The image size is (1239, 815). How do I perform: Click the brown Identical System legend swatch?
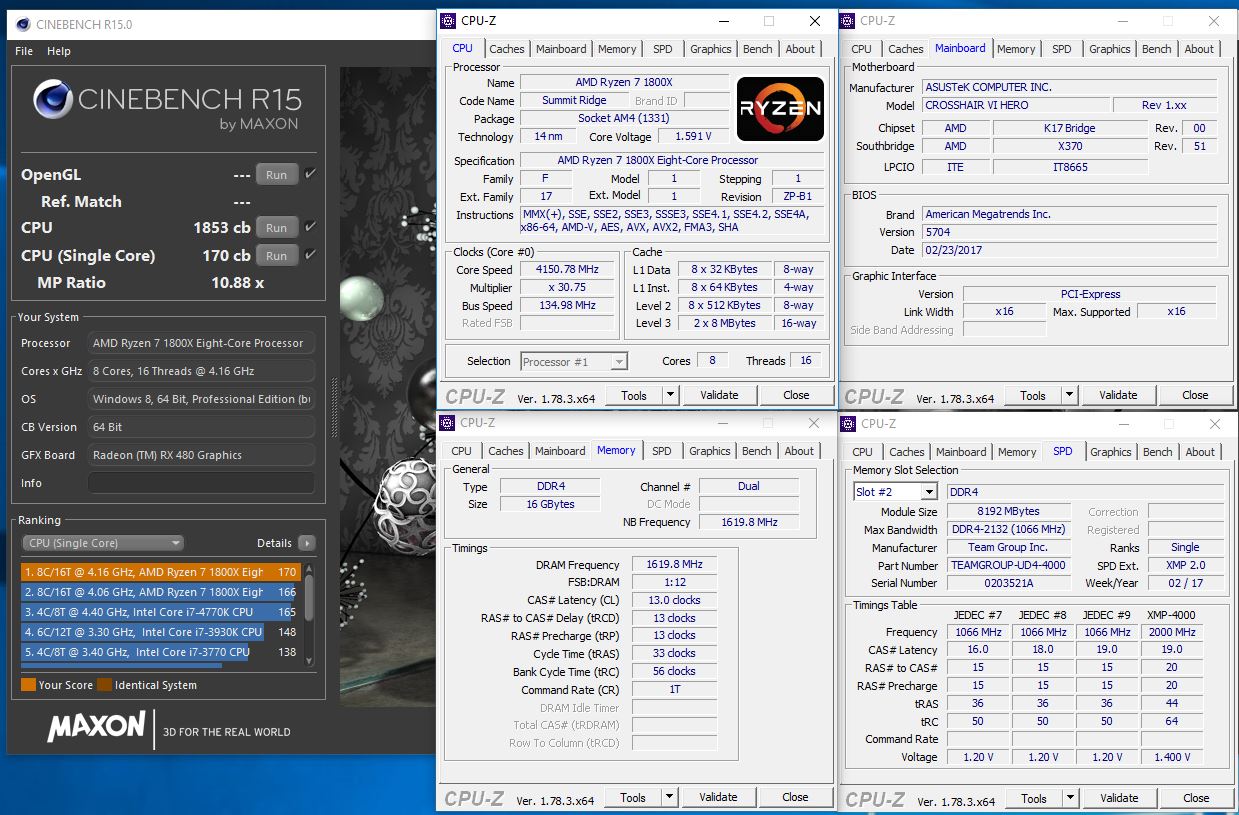tap(104, 685)
